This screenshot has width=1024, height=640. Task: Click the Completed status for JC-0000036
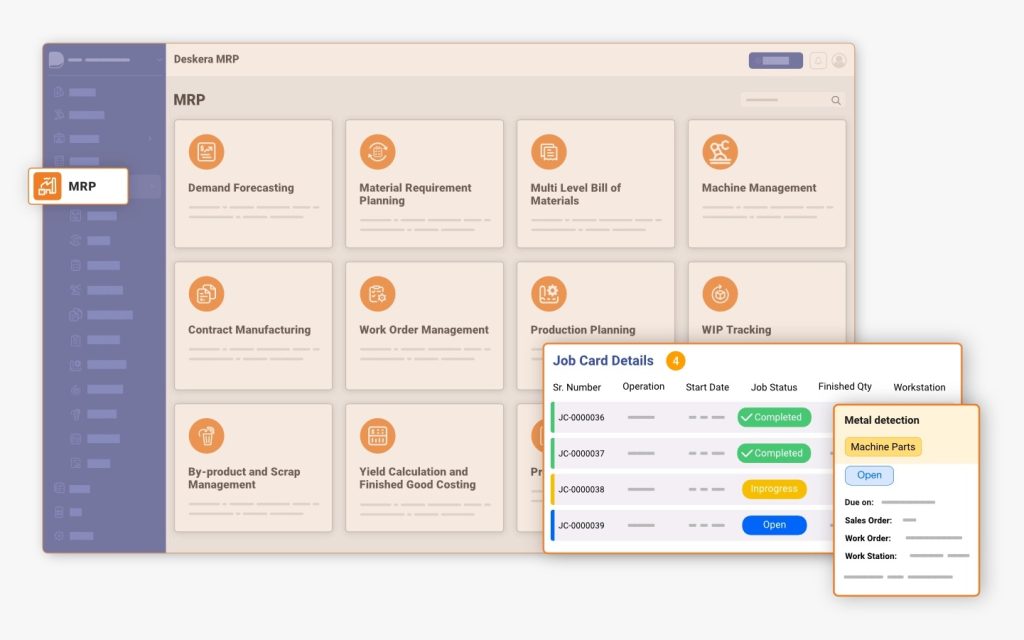(774, 417)
